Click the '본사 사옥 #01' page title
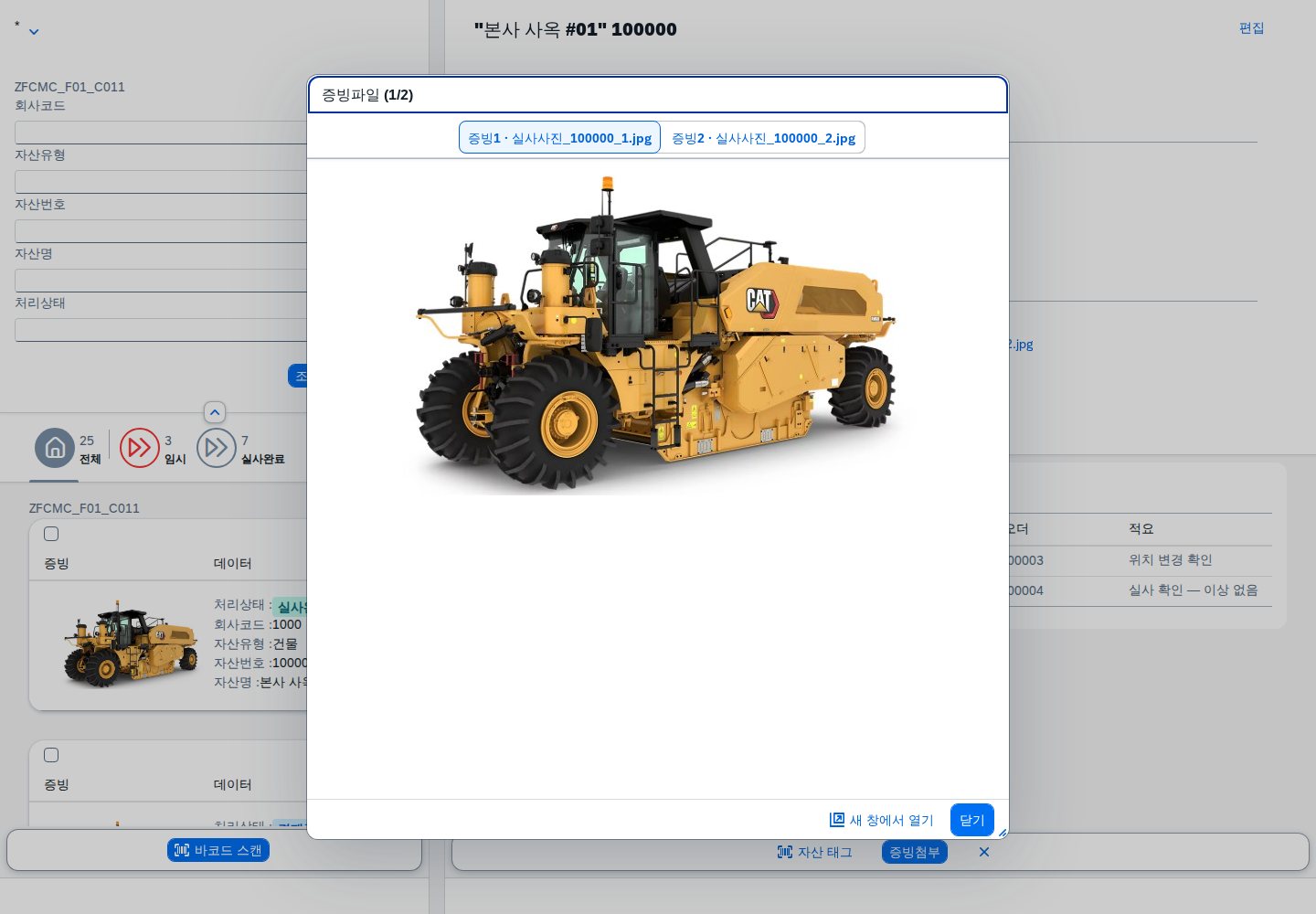The width and height of the screenshot is (1316, 914). click(576, 29)
